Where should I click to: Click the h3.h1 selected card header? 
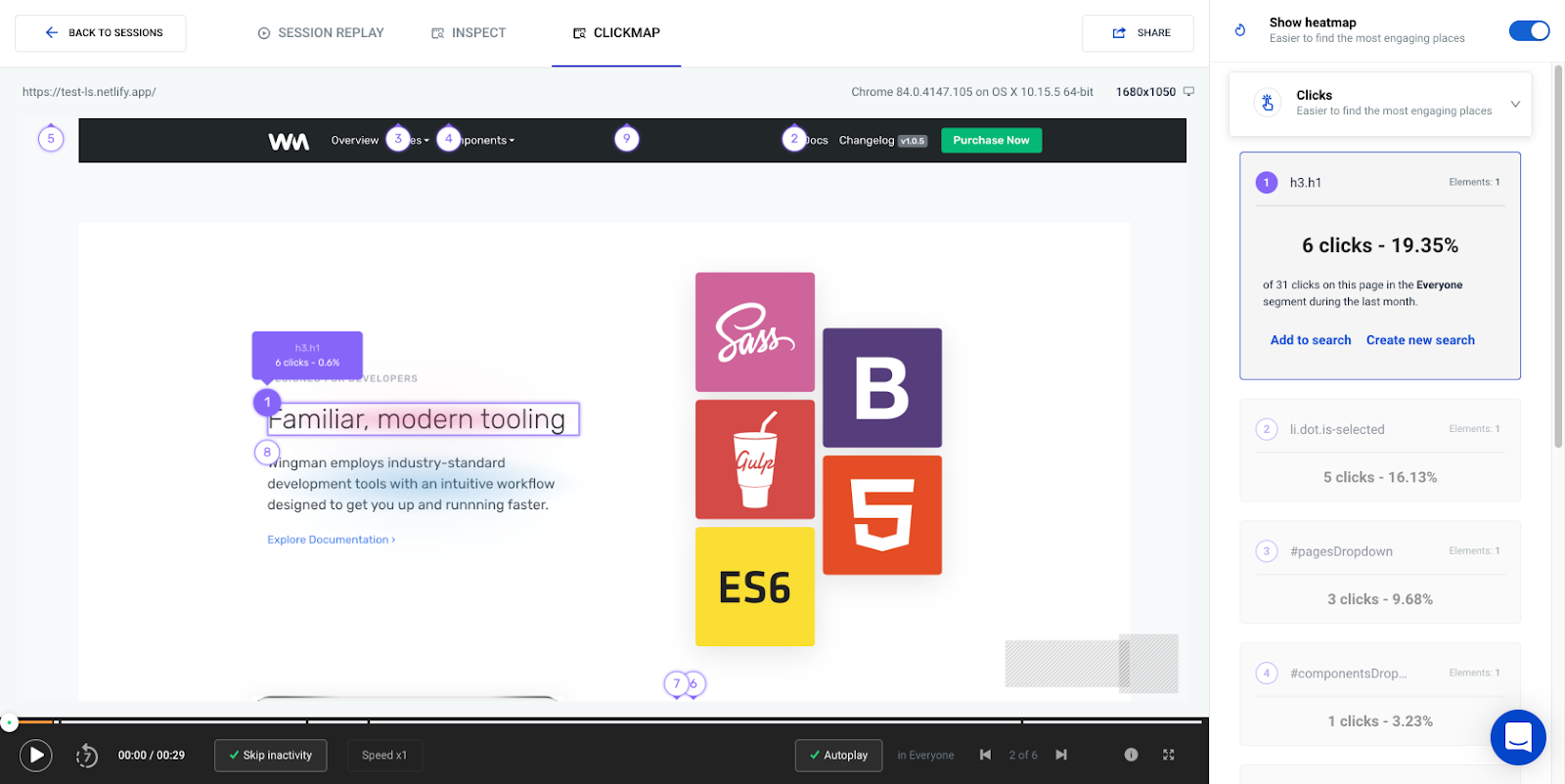(x=1380, y=182)
